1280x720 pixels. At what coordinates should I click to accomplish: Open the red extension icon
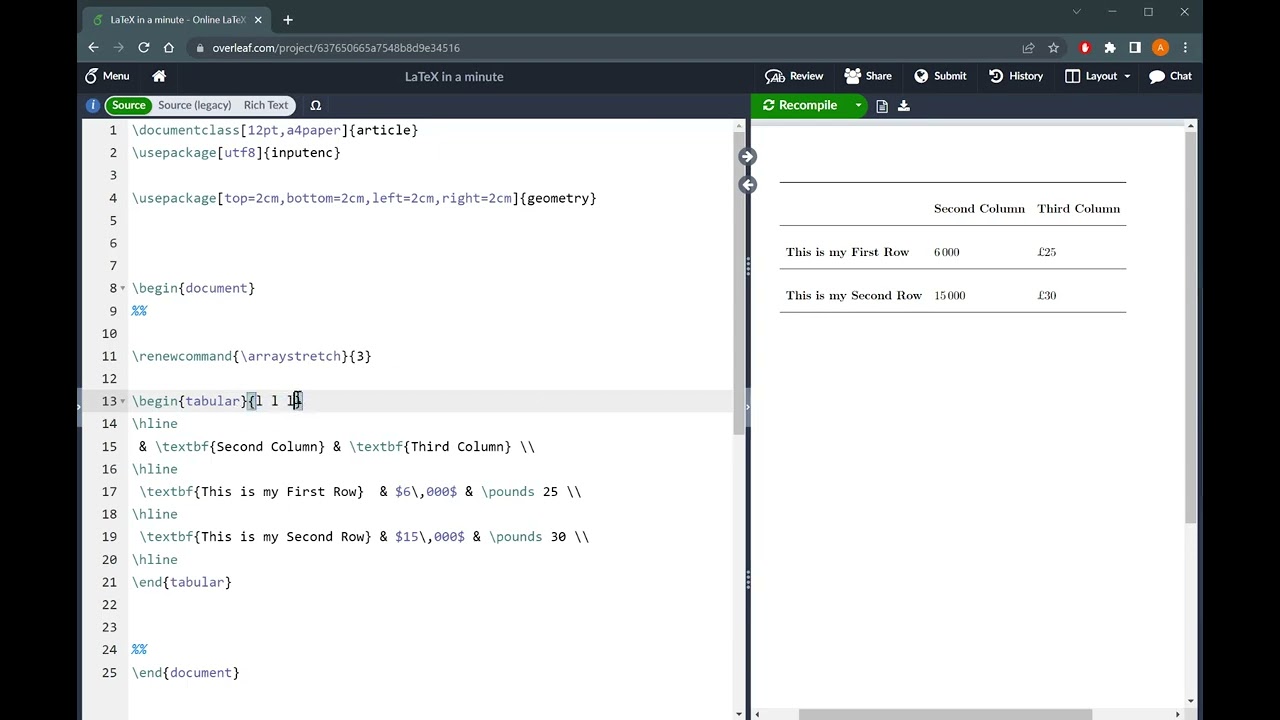pos(1085,47)
